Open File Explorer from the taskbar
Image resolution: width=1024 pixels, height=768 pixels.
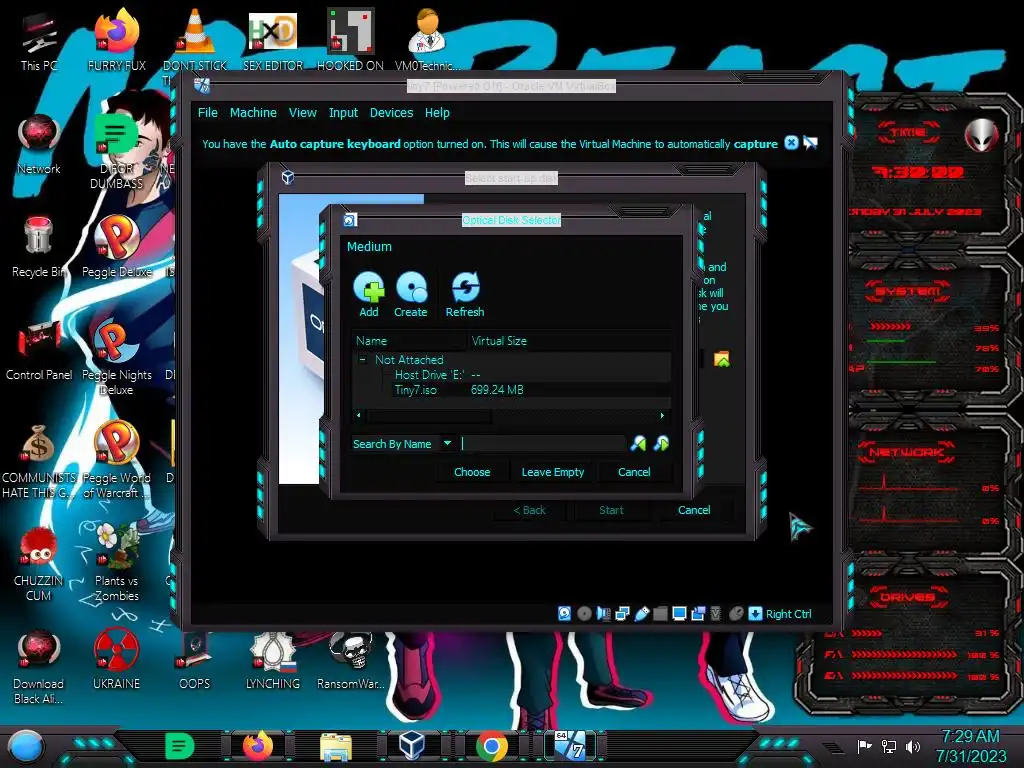(x=336, y=746)
